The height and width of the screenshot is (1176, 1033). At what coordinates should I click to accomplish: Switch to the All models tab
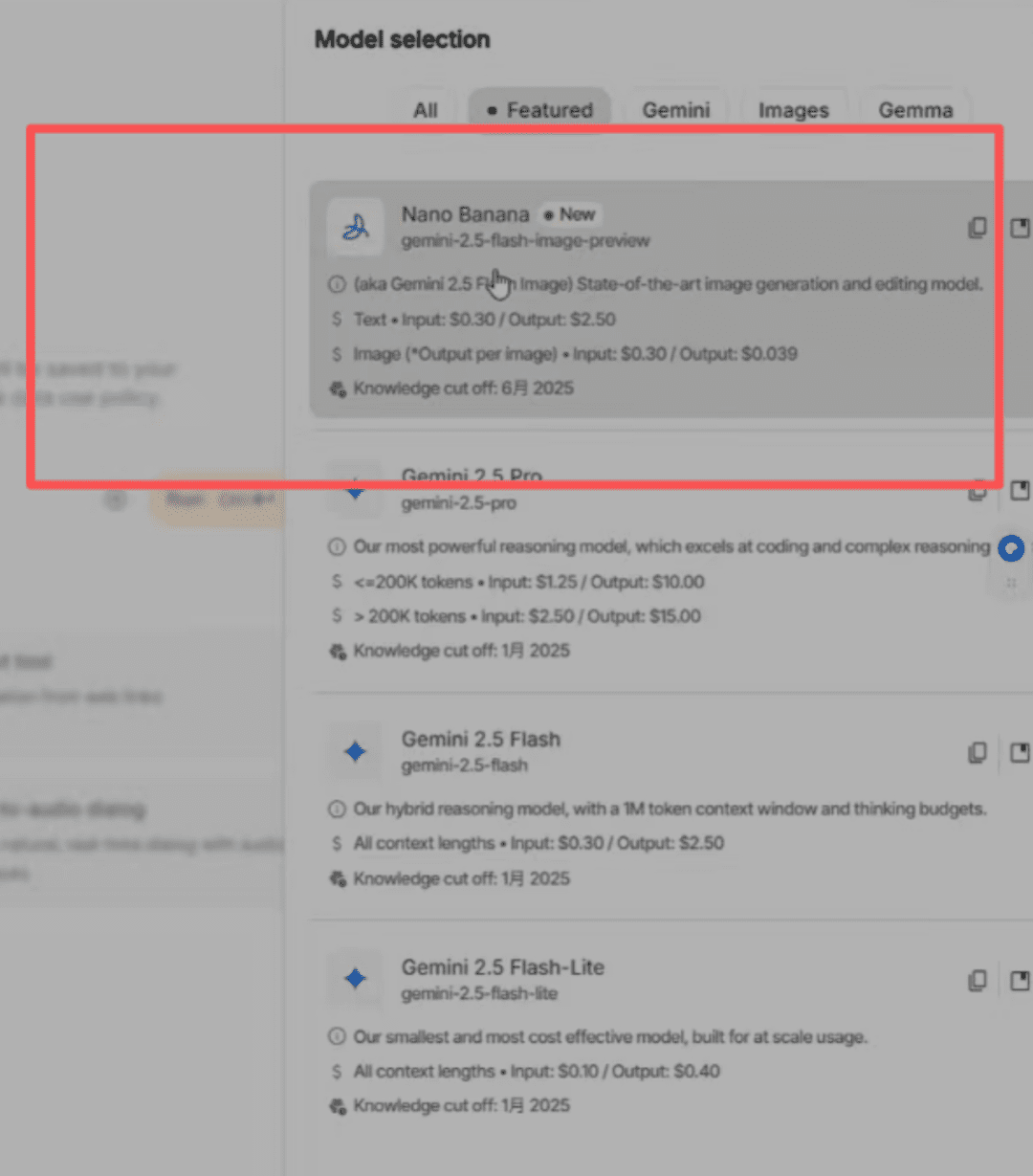[x=426, y=110]
